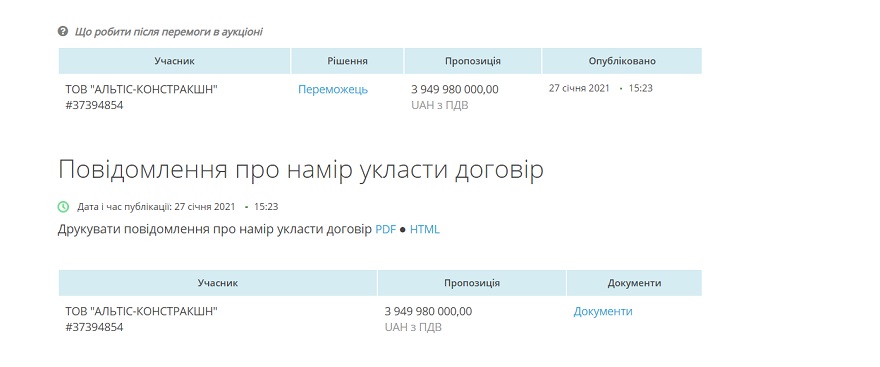This screenshot has width=880, height=367.
Task: Select the offer amount in winner table
Action: (x=455, y=89)
